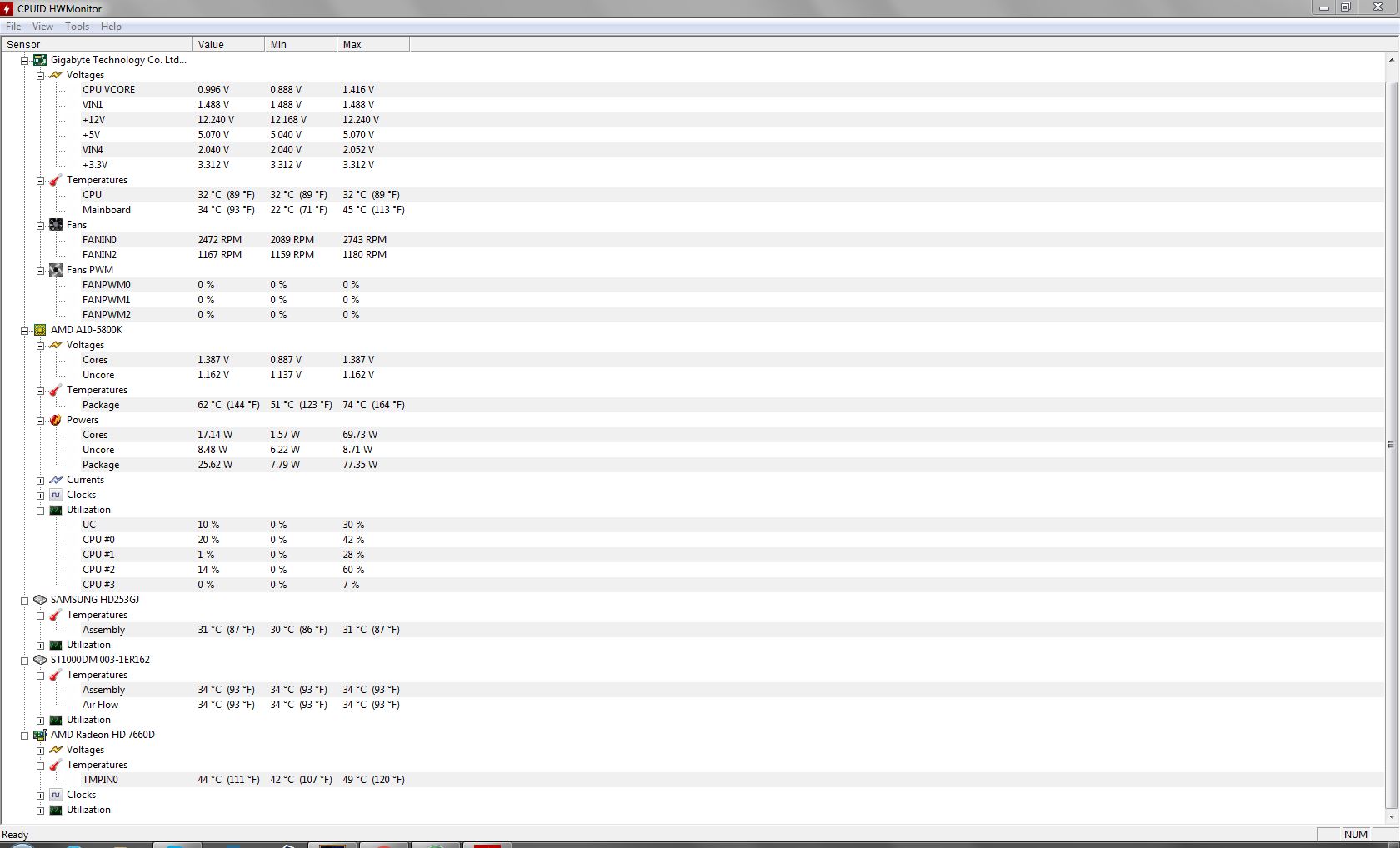
Task: Click the Value column header
Action: pos(228,45)
